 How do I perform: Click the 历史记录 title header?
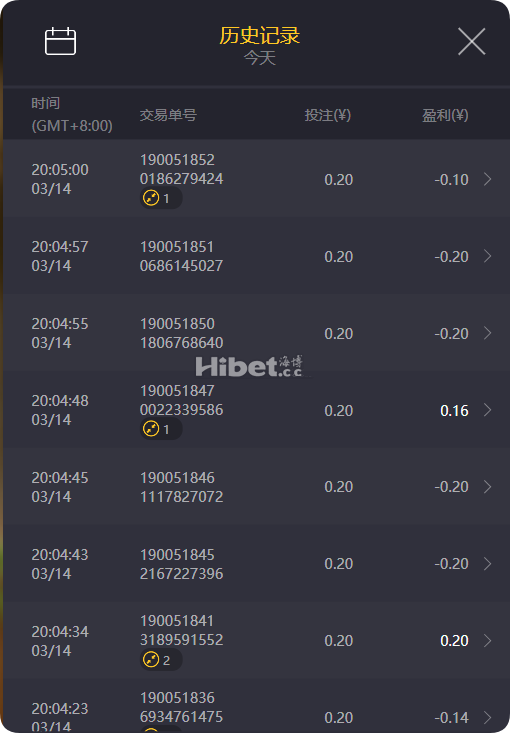coord(259,36)
